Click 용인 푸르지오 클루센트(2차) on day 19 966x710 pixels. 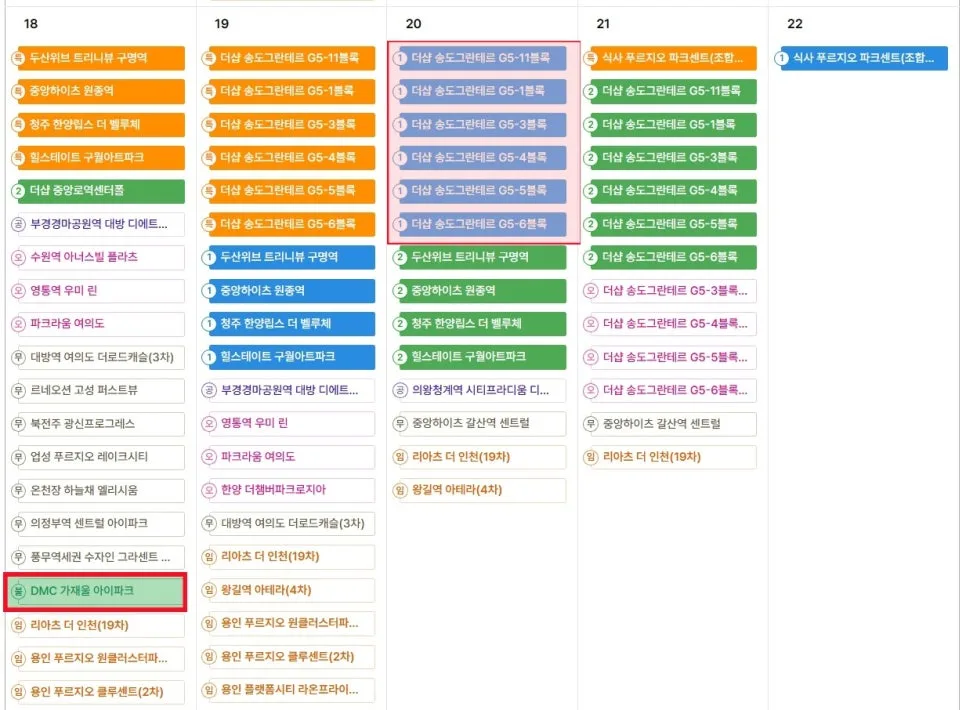click(x=288, y=656)
